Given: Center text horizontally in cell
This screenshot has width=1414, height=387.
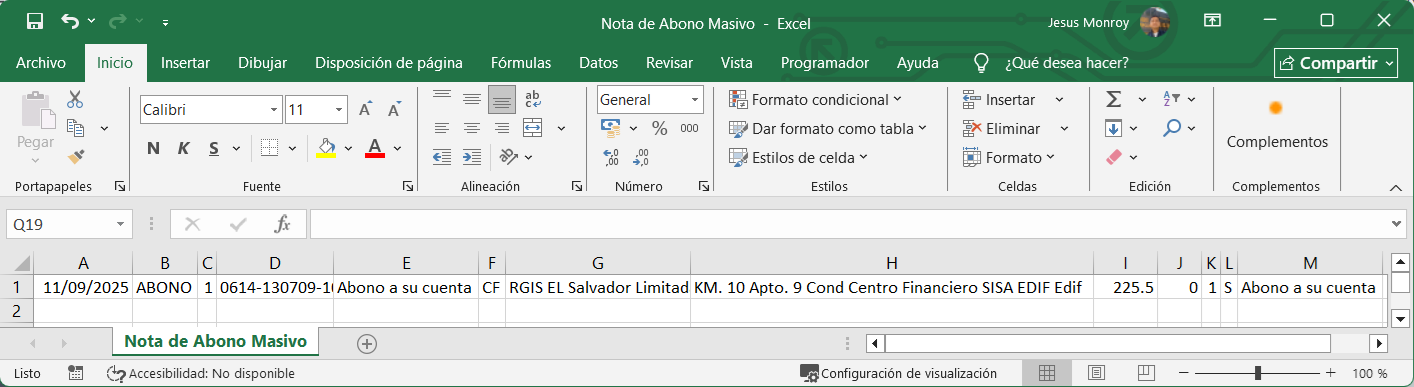Looking at the screenshot, I should point(471,128).
